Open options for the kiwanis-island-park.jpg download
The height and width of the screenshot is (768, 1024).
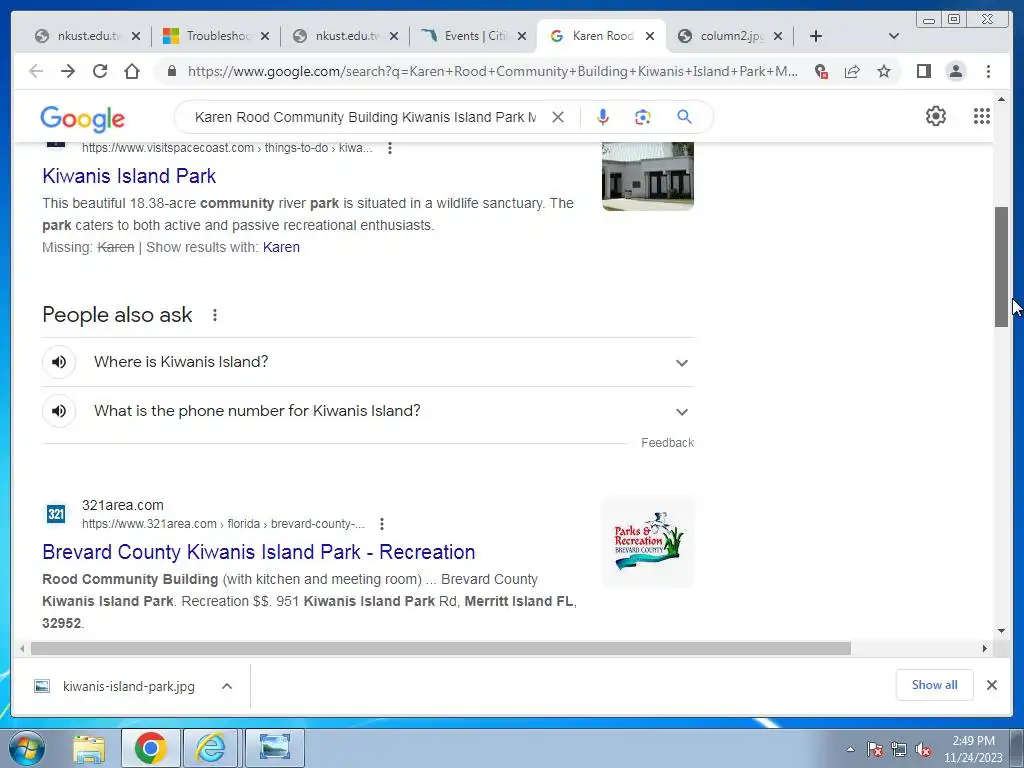click(x=227, y=686)
